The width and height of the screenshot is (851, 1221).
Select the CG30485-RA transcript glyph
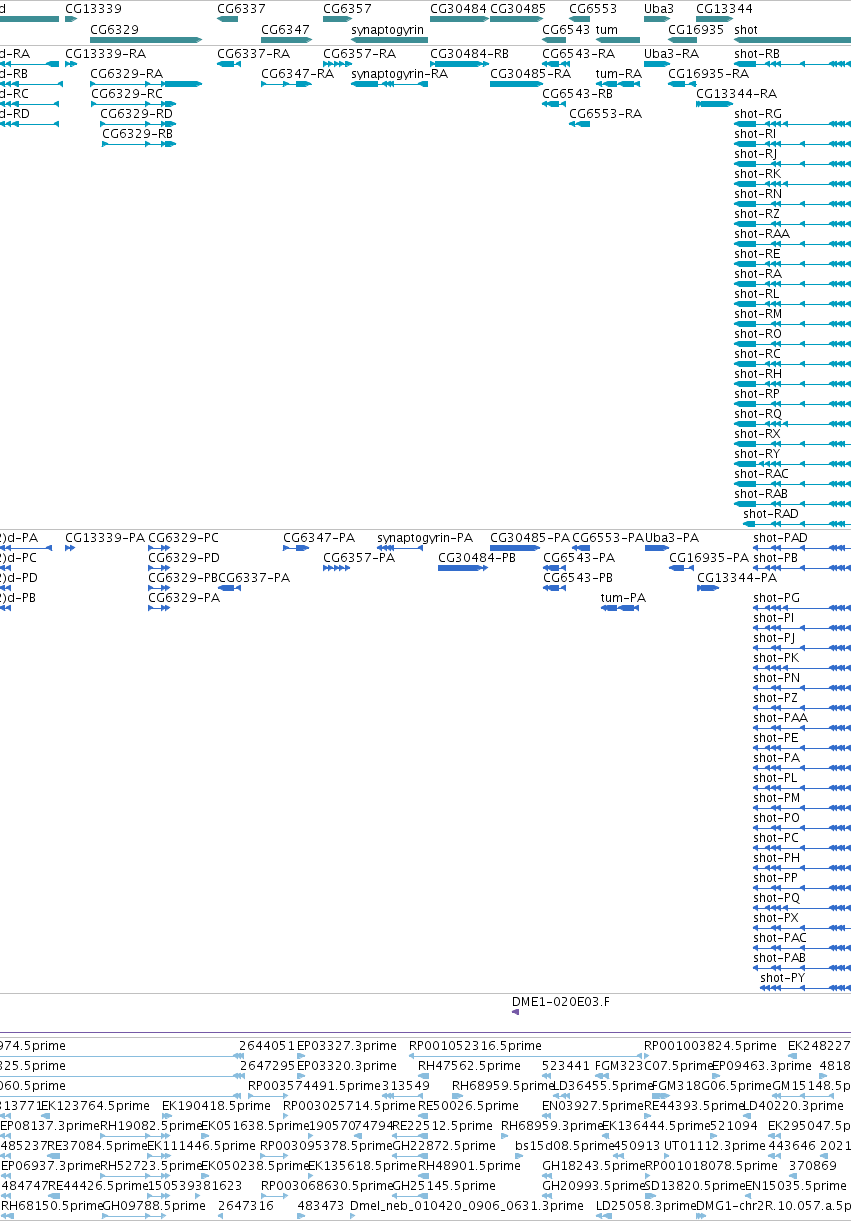pos(516,84)
